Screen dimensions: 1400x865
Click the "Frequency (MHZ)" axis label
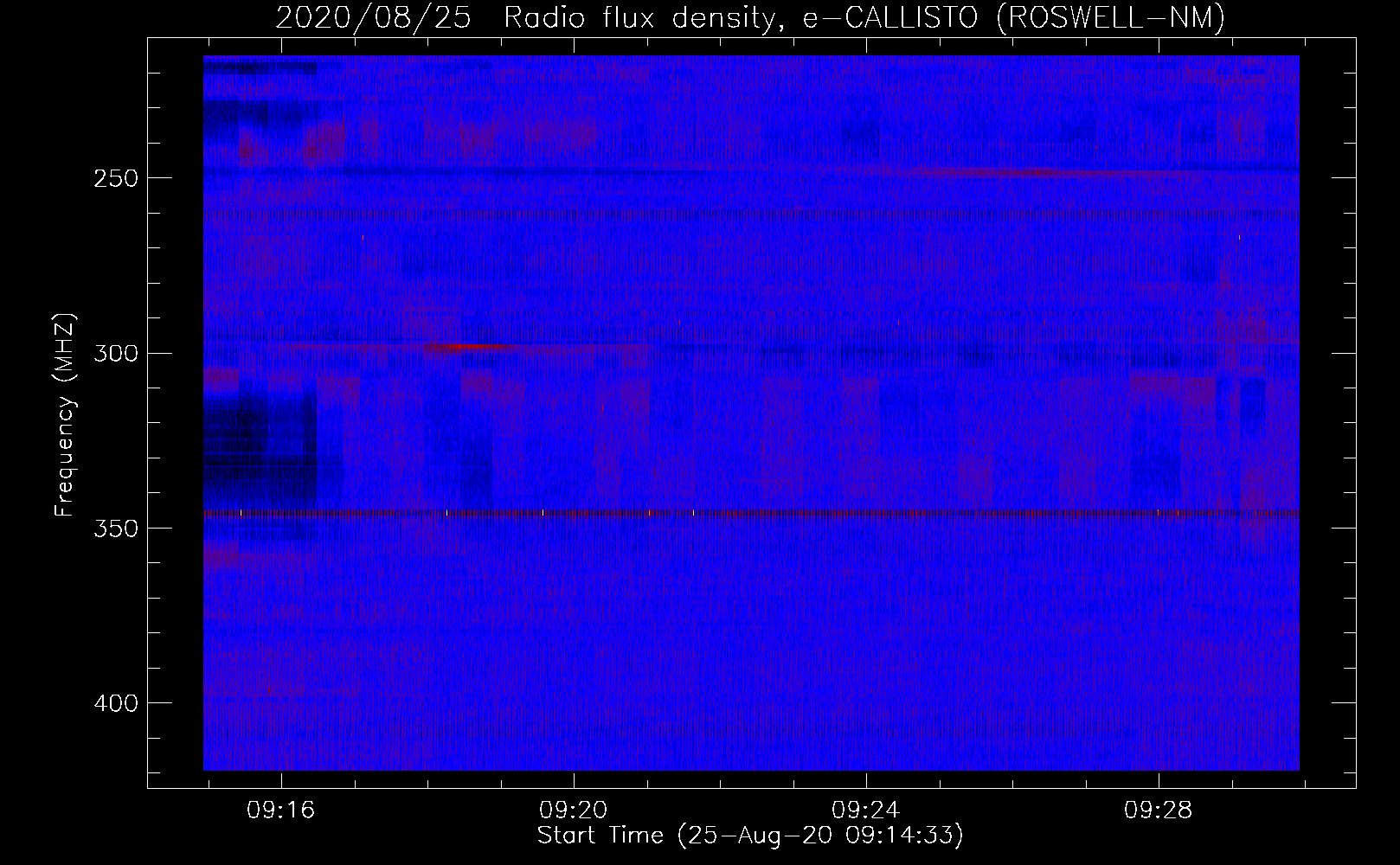[65, 414]
